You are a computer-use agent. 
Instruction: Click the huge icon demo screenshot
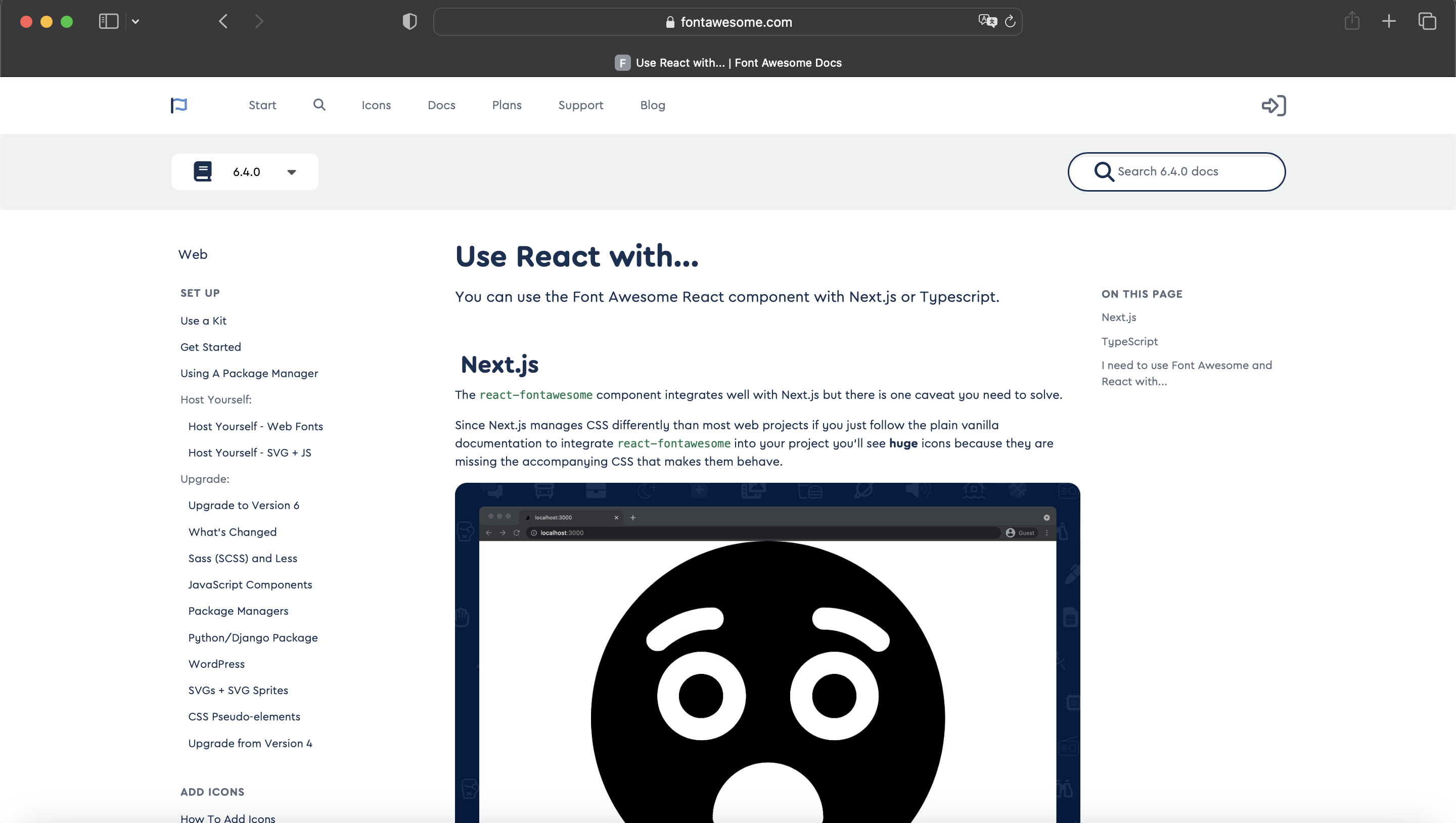[x=767, y=652]
